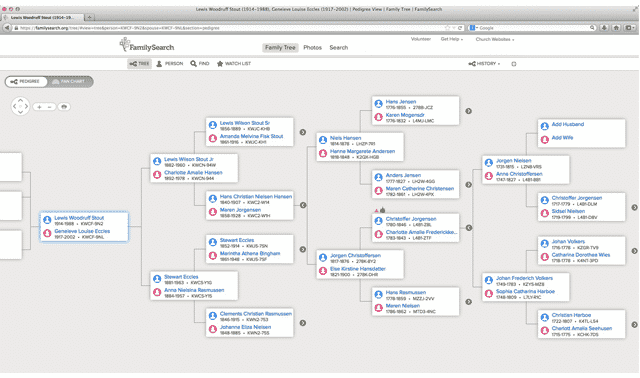Select Sidsel Nielsen's name
Screen dimensions: 640x378
[x=568, y=211]
